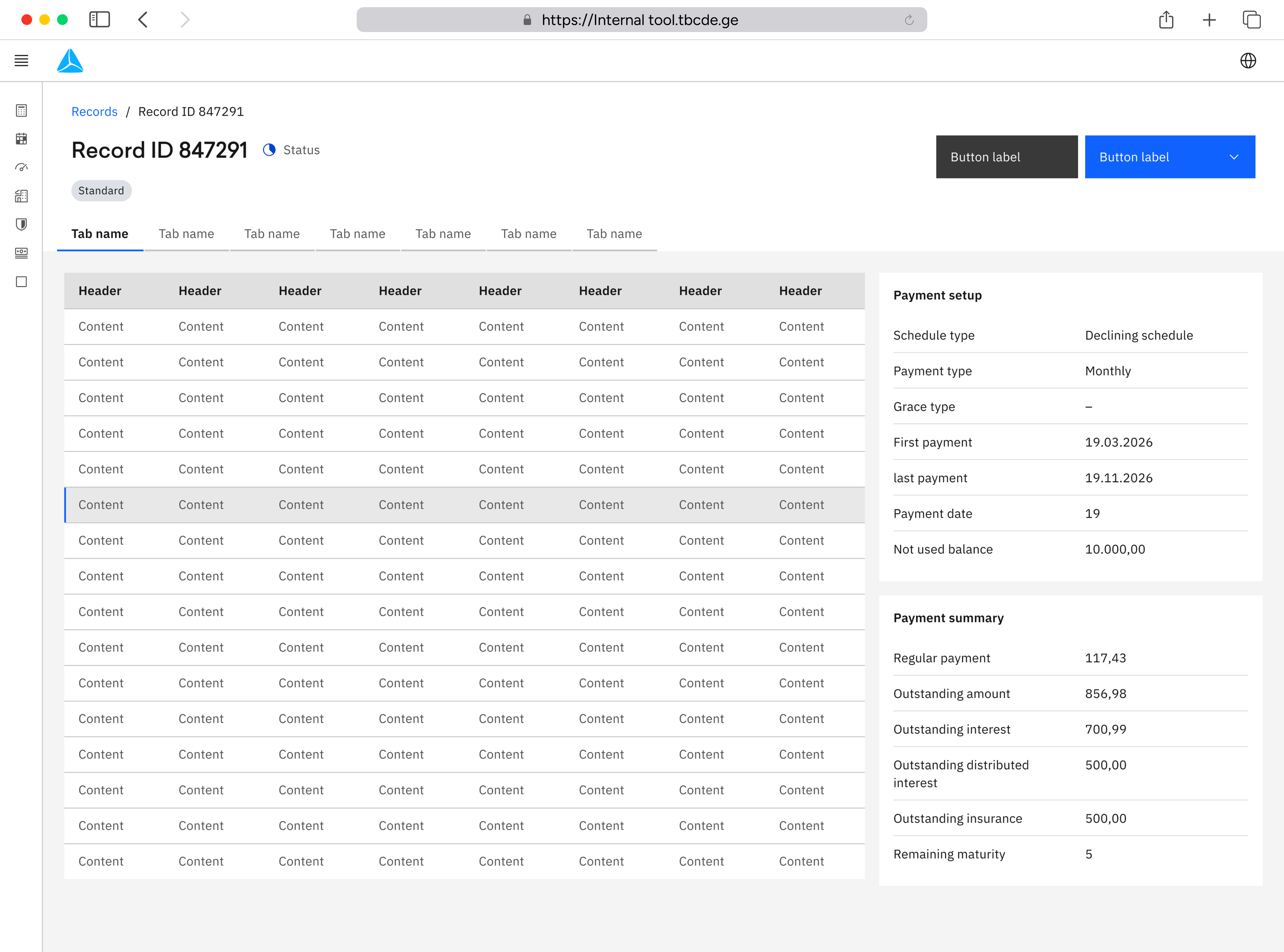Click Outstanding amount value 856,98
This screenshot has width=1284, height=952.
(x=1105, y=694)
